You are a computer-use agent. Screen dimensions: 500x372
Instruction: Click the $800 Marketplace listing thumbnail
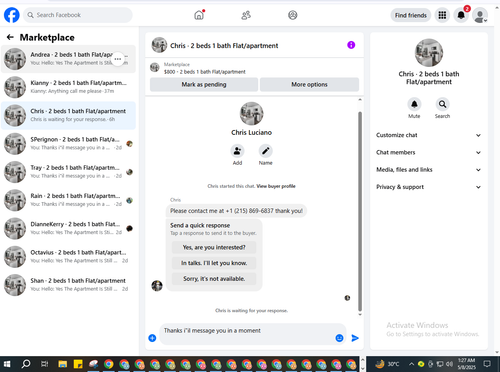[155, 68]
